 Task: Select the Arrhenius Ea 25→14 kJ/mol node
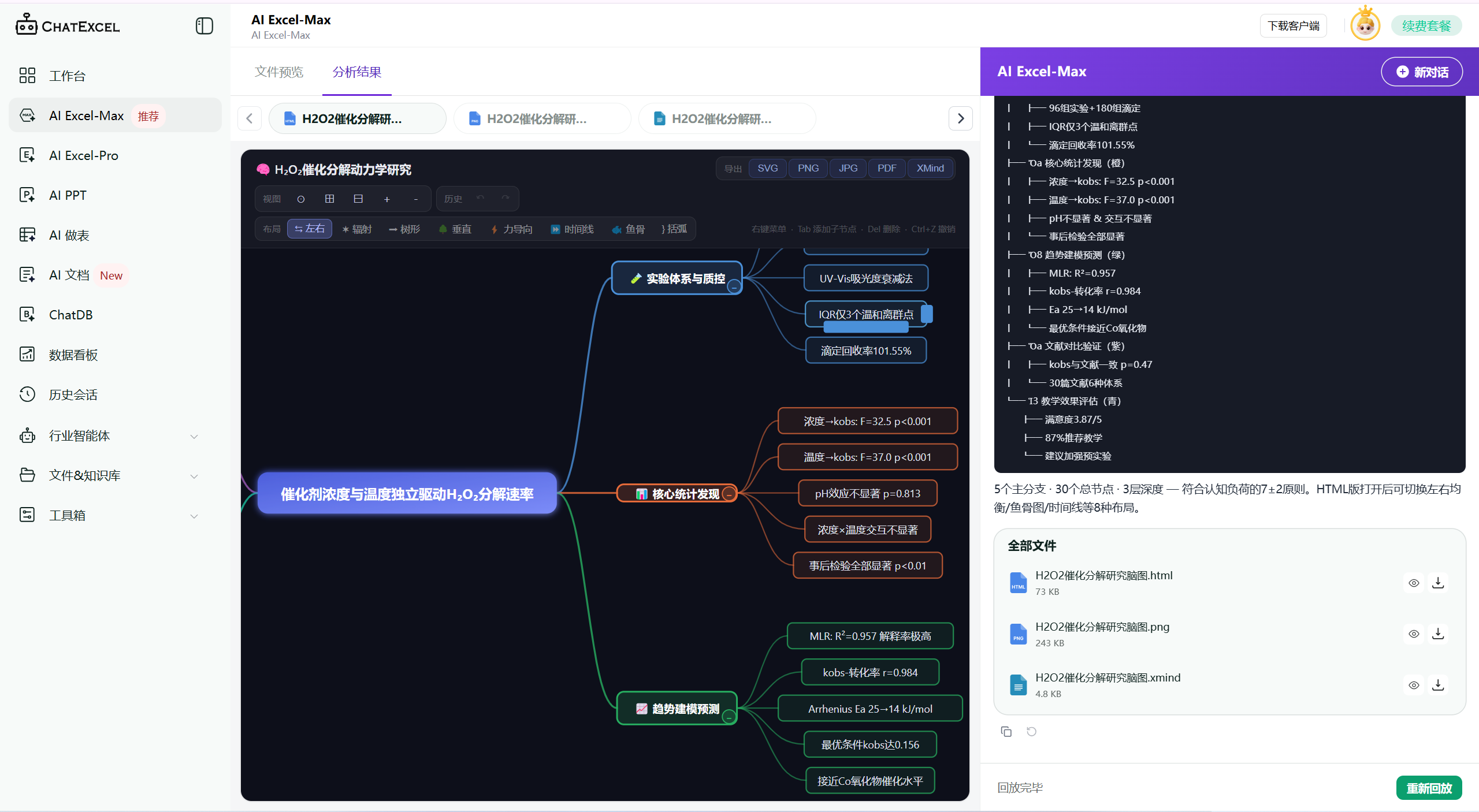(x=870, y=709)
